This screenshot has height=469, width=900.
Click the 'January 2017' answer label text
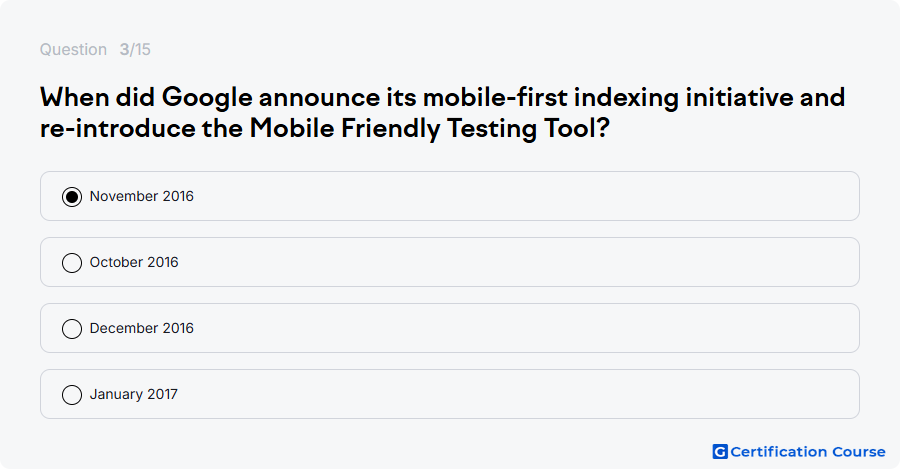134,394
